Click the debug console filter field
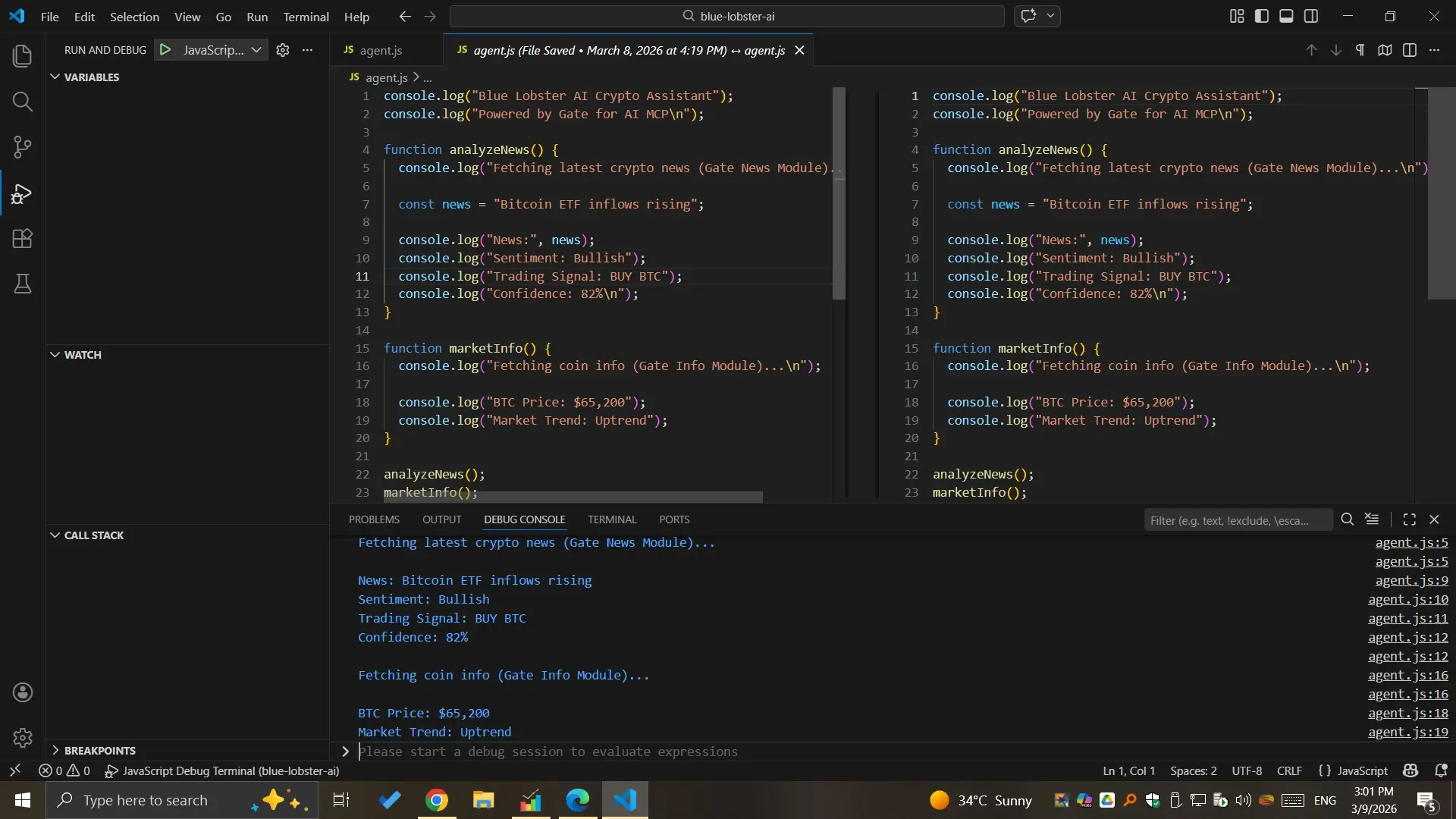Image resolution: width=1456 pixels, height=819 pixels. [x=1236, y=520]
